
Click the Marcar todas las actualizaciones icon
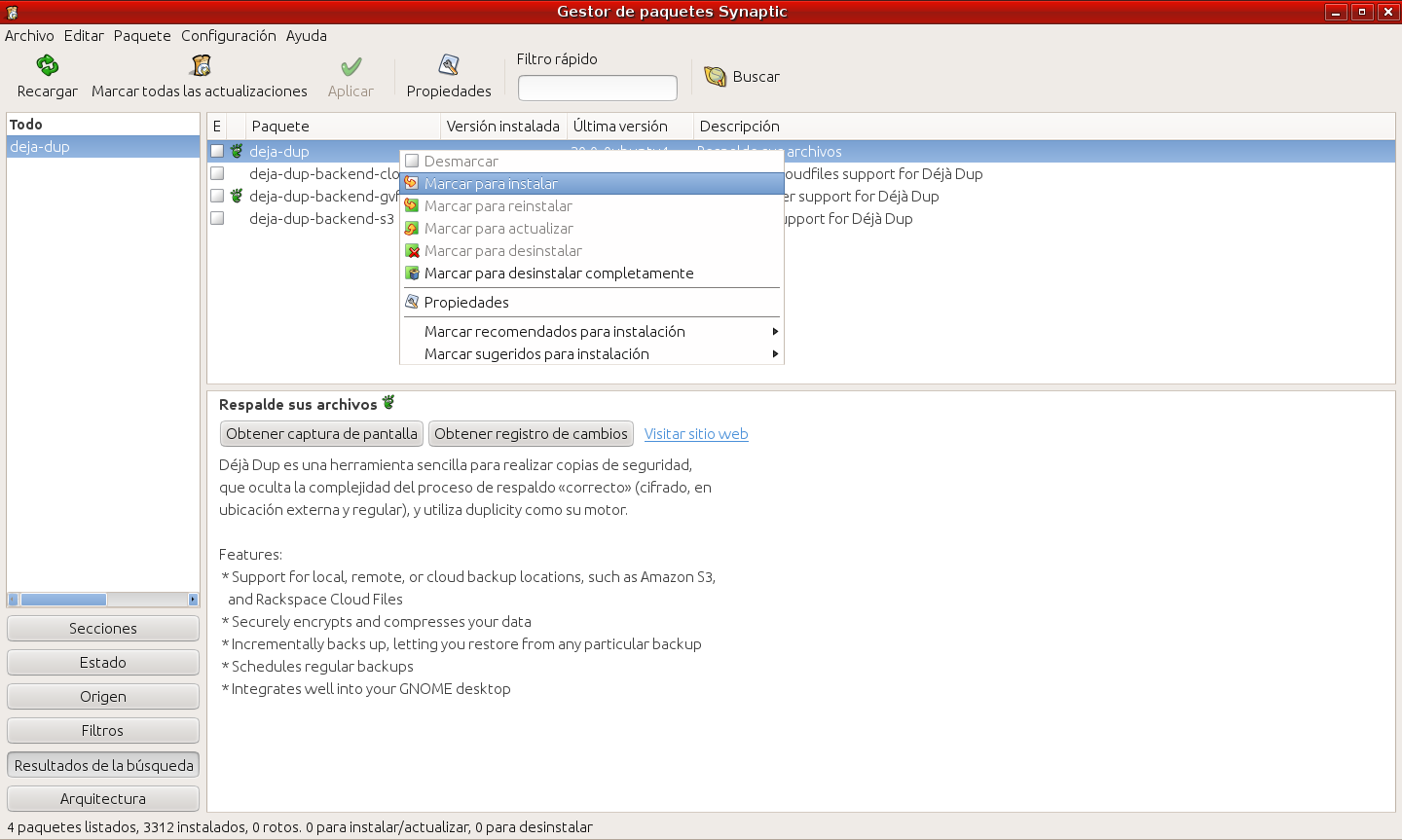[201, 66]
